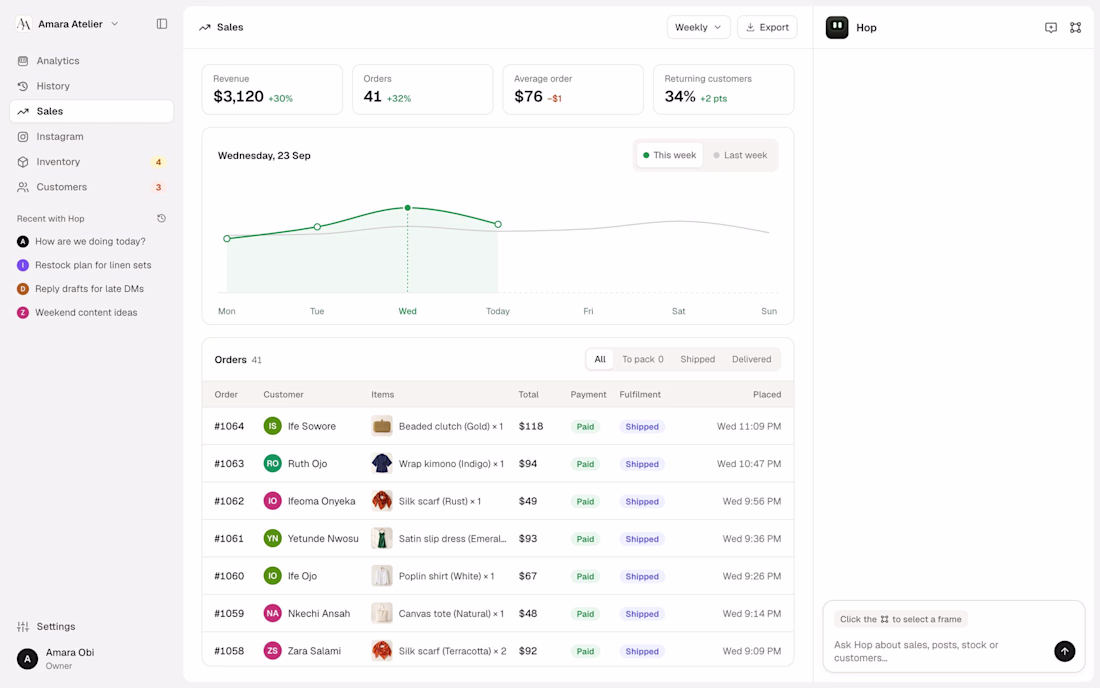Open 'How are we doing today?' chat
Screen dimensions: 1100x688
(x=92, y=241)
